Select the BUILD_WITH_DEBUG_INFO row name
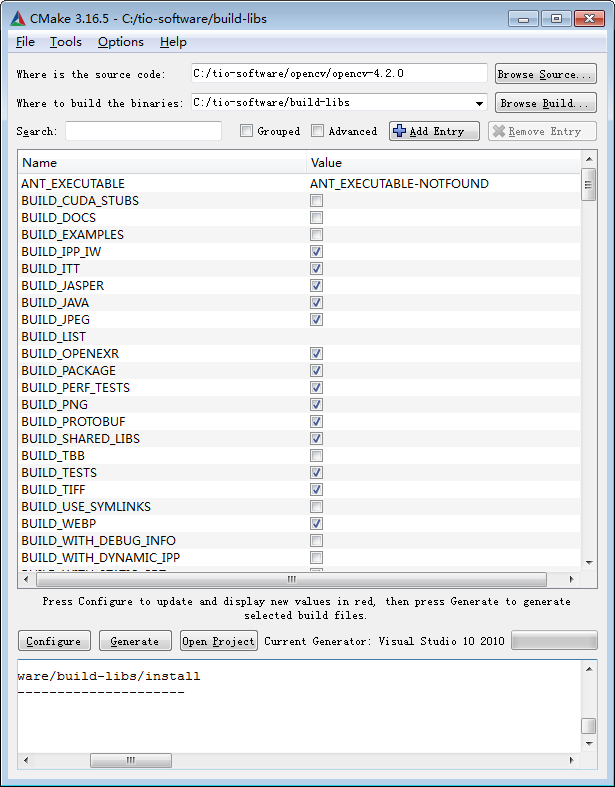Viewport: 615px width, 787px height. pos(98,541)
